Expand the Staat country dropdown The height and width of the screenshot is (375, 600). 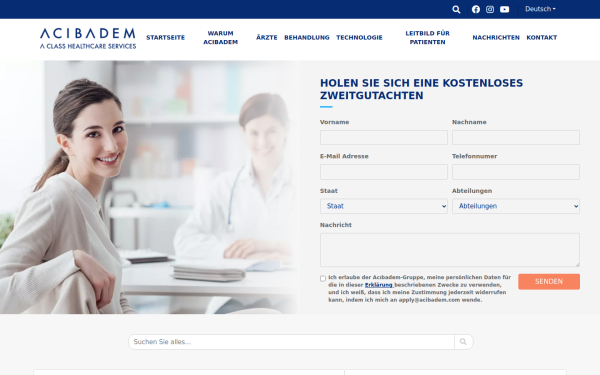384,206
